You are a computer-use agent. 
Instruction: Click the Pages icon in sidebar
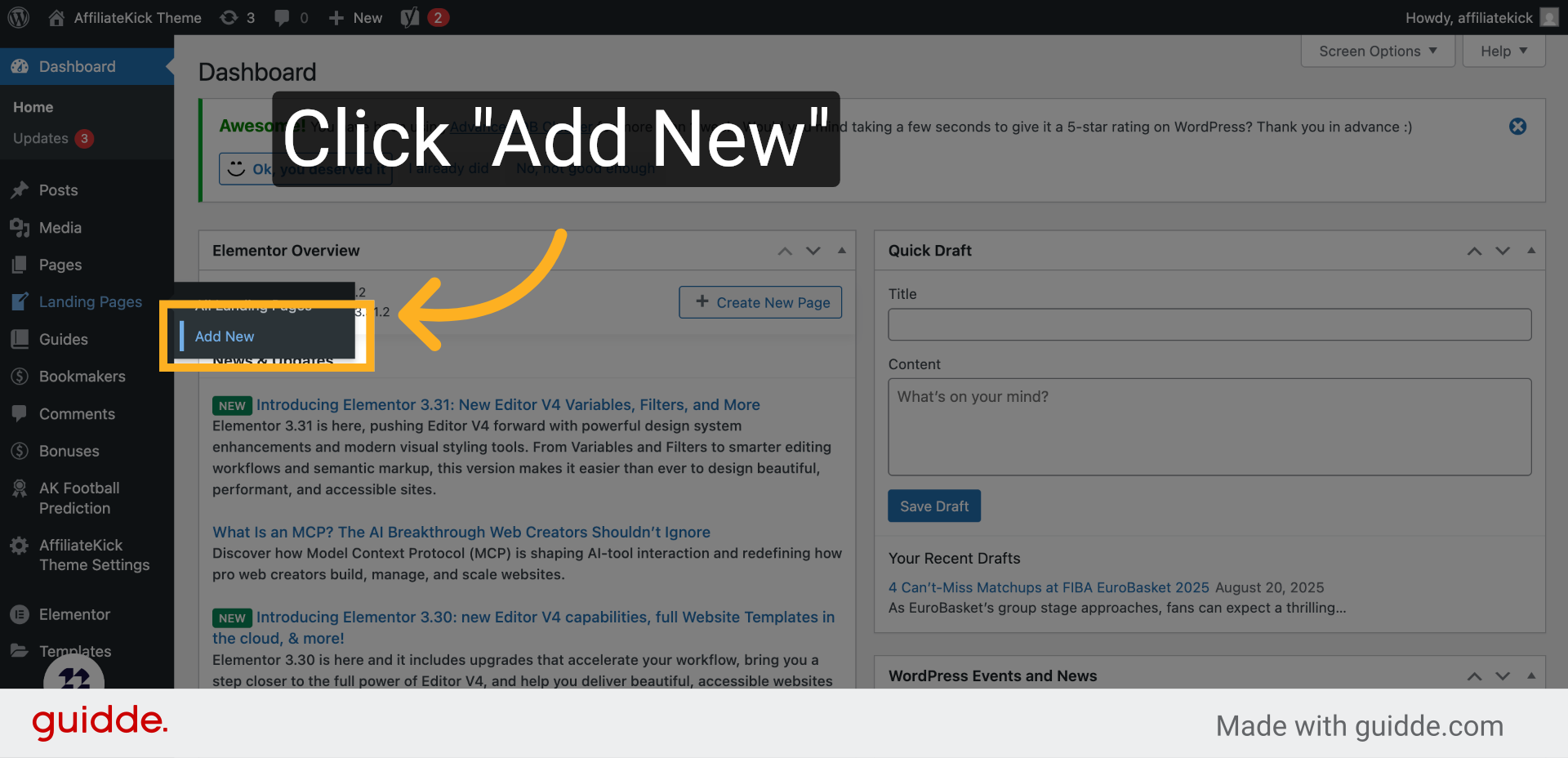(x=20, y=265)
